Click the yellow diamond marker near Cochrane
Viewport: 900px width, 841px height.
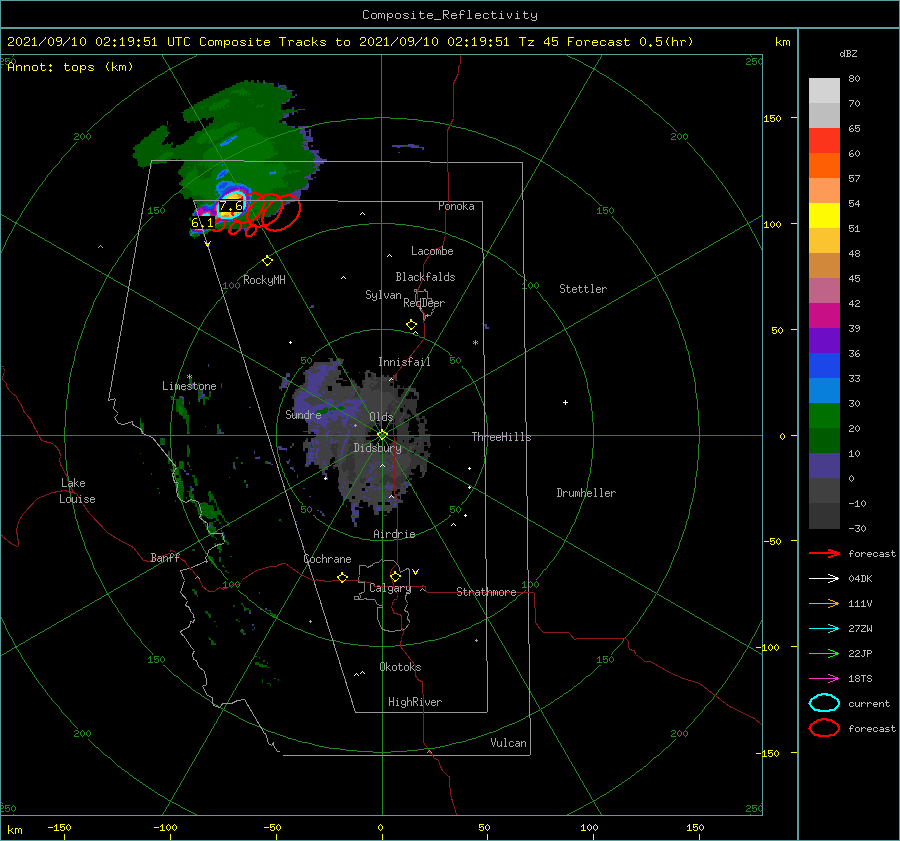tap(343, 578)
